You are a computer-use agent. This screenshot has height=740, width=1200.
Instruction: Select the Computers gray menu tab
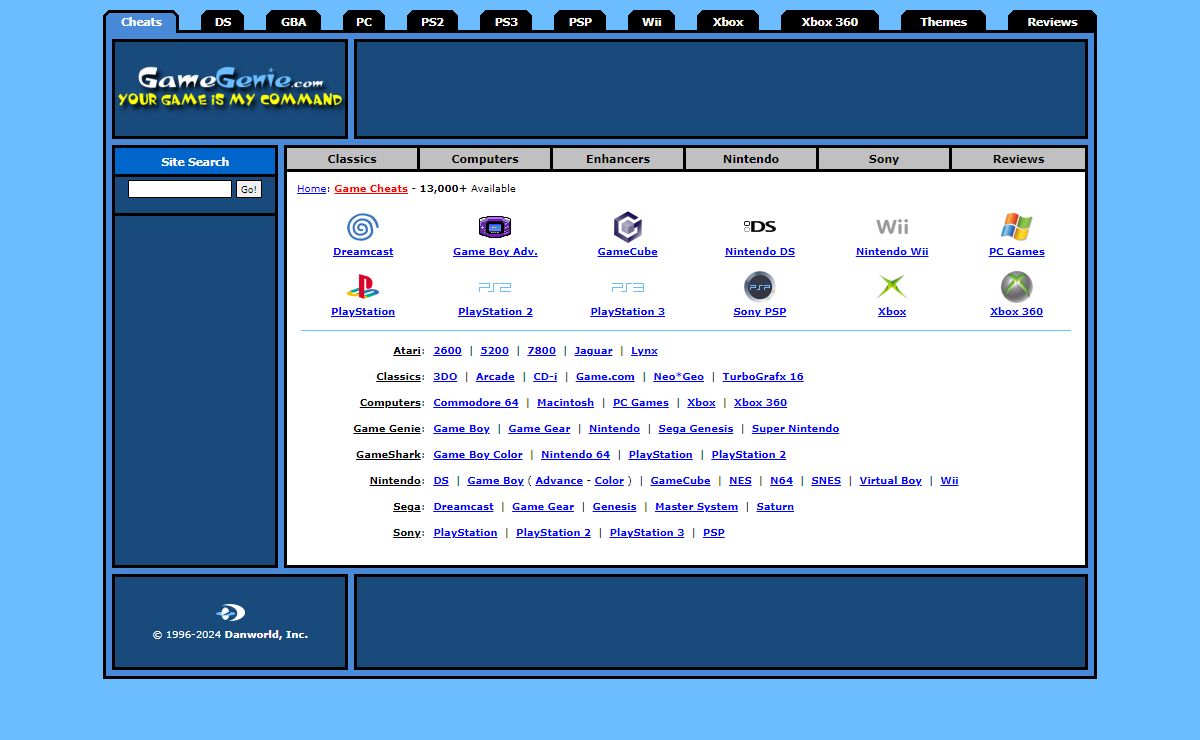click(x=485, y=159)
